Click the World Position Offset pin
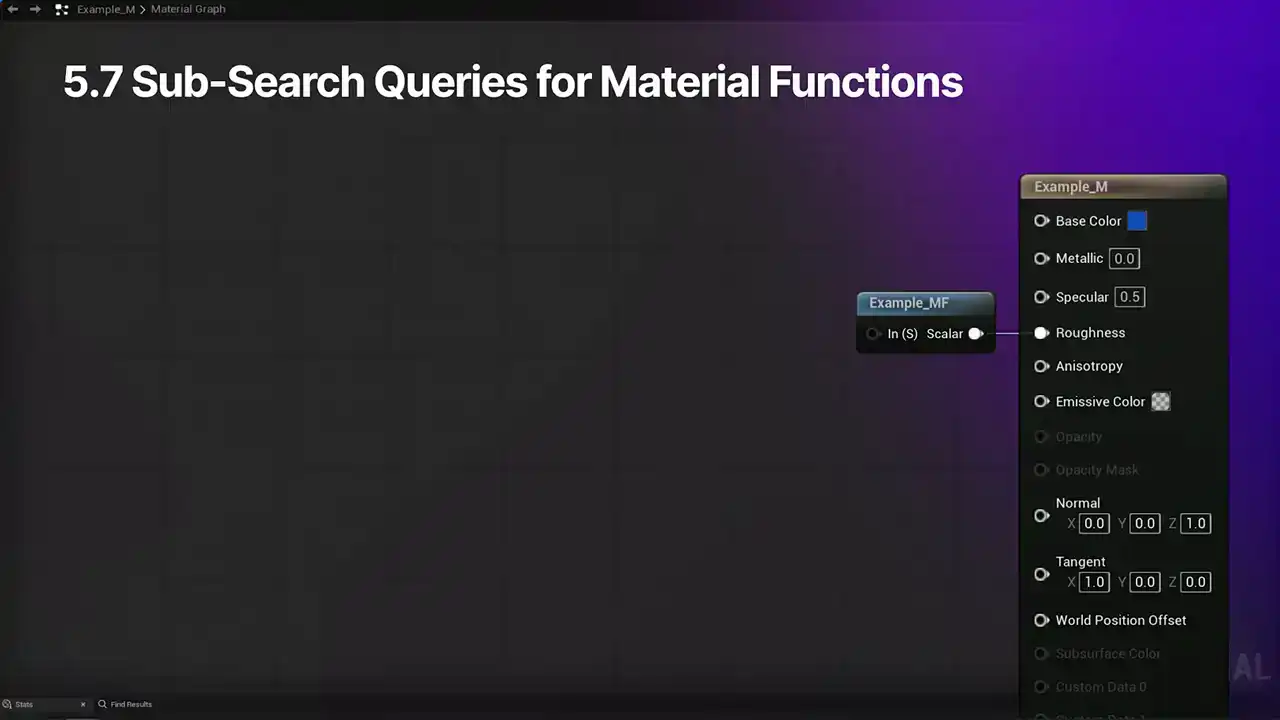Image resolution: width=1280 pixels, height=720 pixels. click(x=1041, y=620)
